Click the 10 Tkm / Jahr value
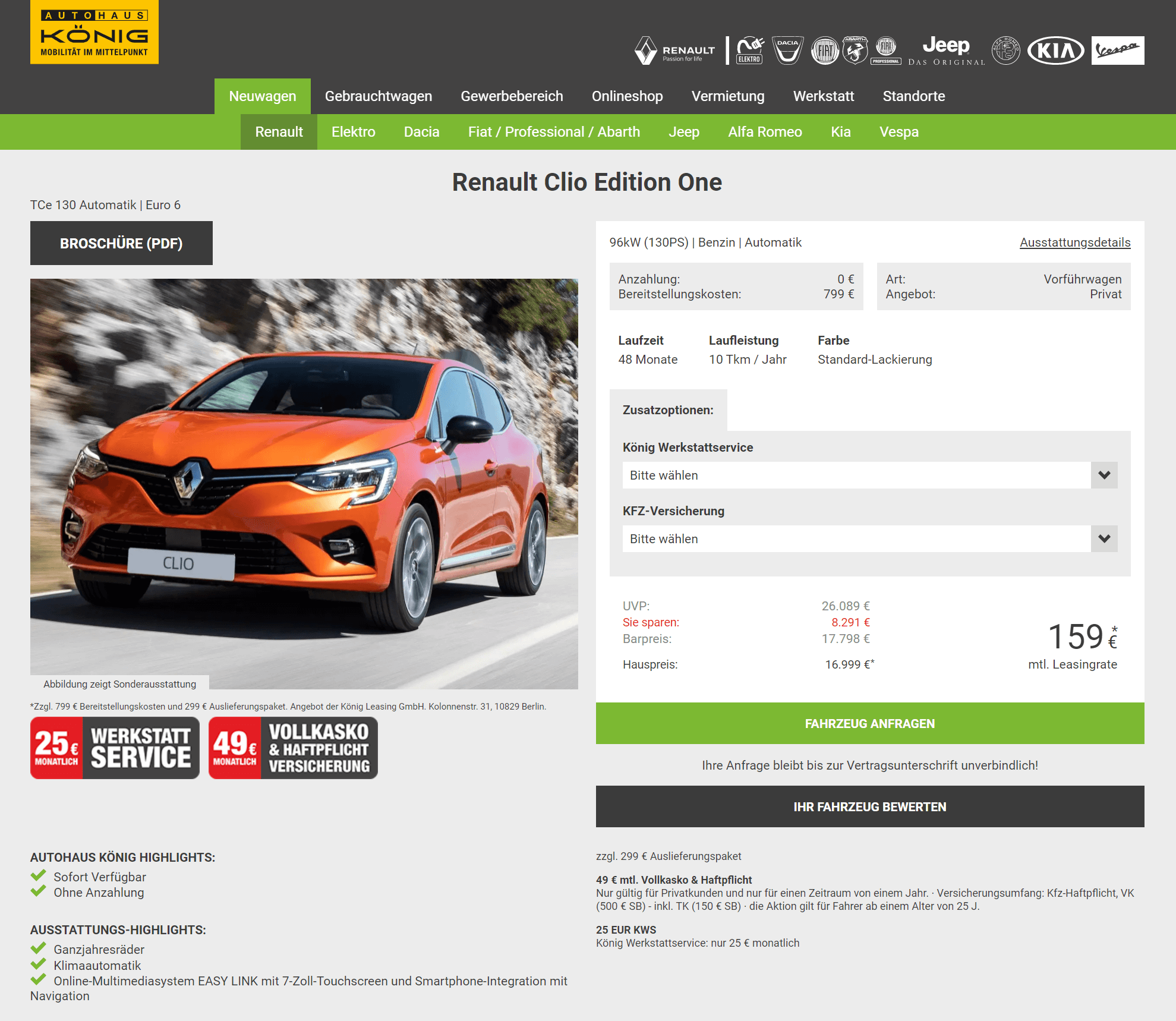This screenshot has width=1176, height=1021. (748, 360)
